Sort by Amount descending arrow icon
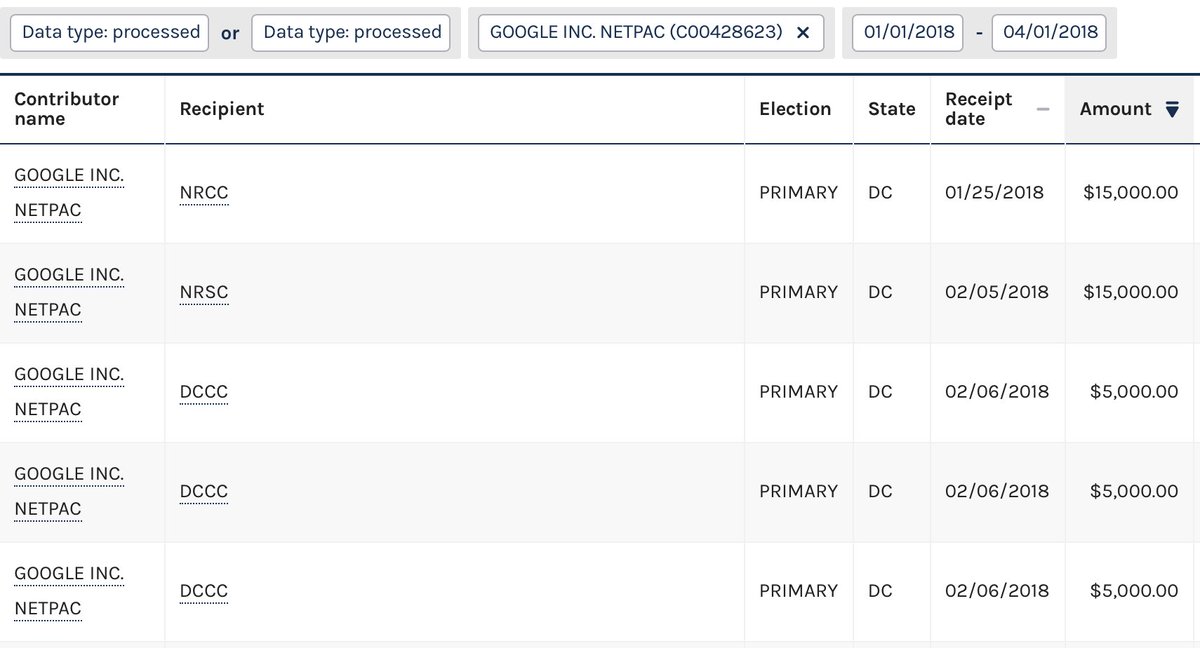Viewport: 1200px width, 648px height. pos(1172,109)
